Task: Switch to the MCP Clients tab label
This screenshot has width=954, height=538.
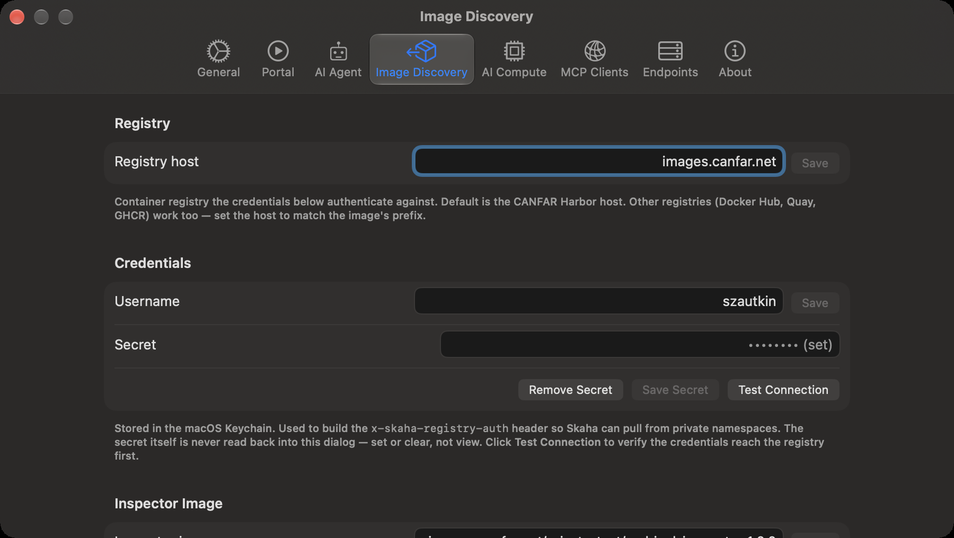Action: click(594, 72)
